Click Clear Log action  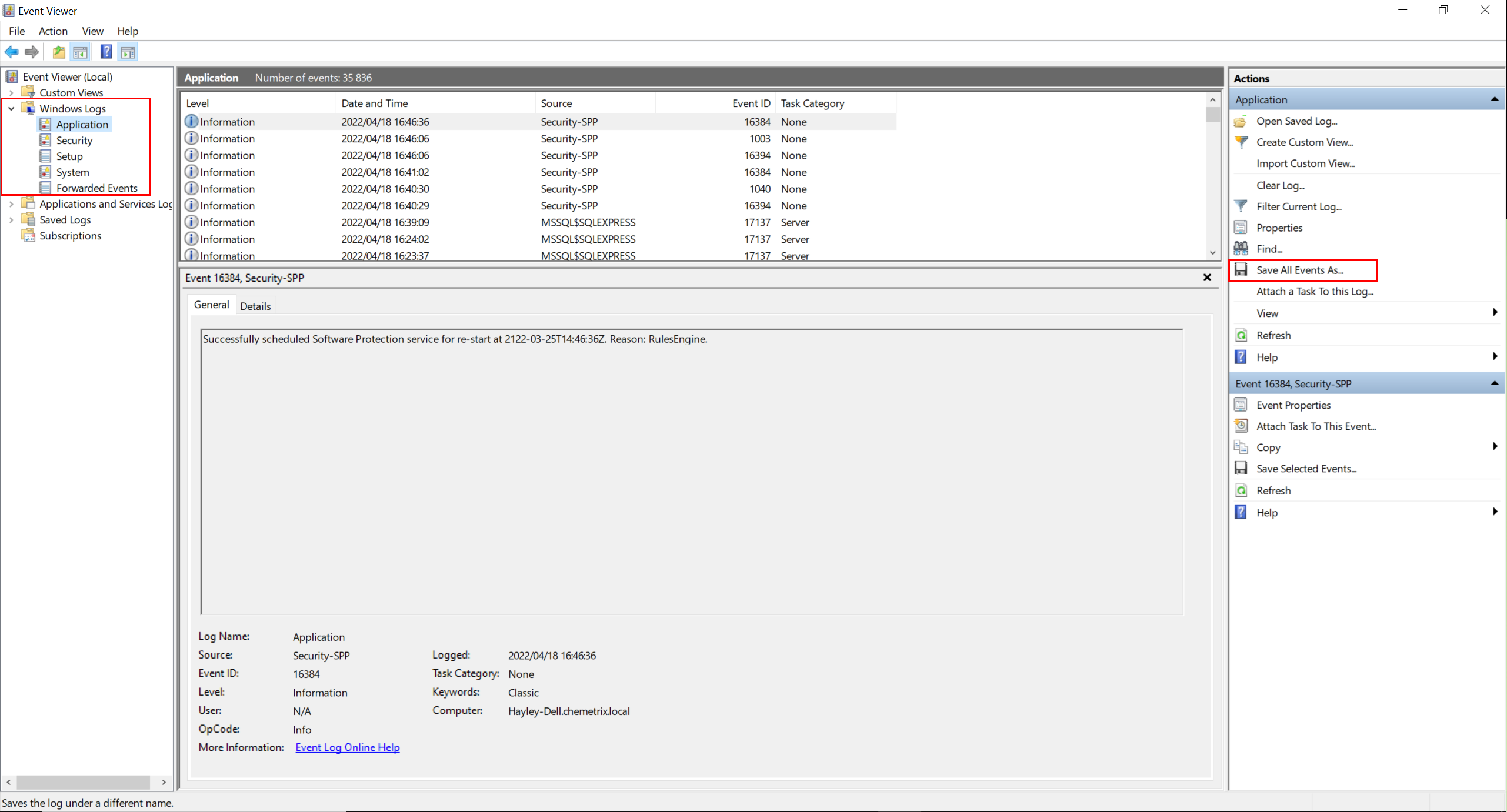(x=1280, y=185)
